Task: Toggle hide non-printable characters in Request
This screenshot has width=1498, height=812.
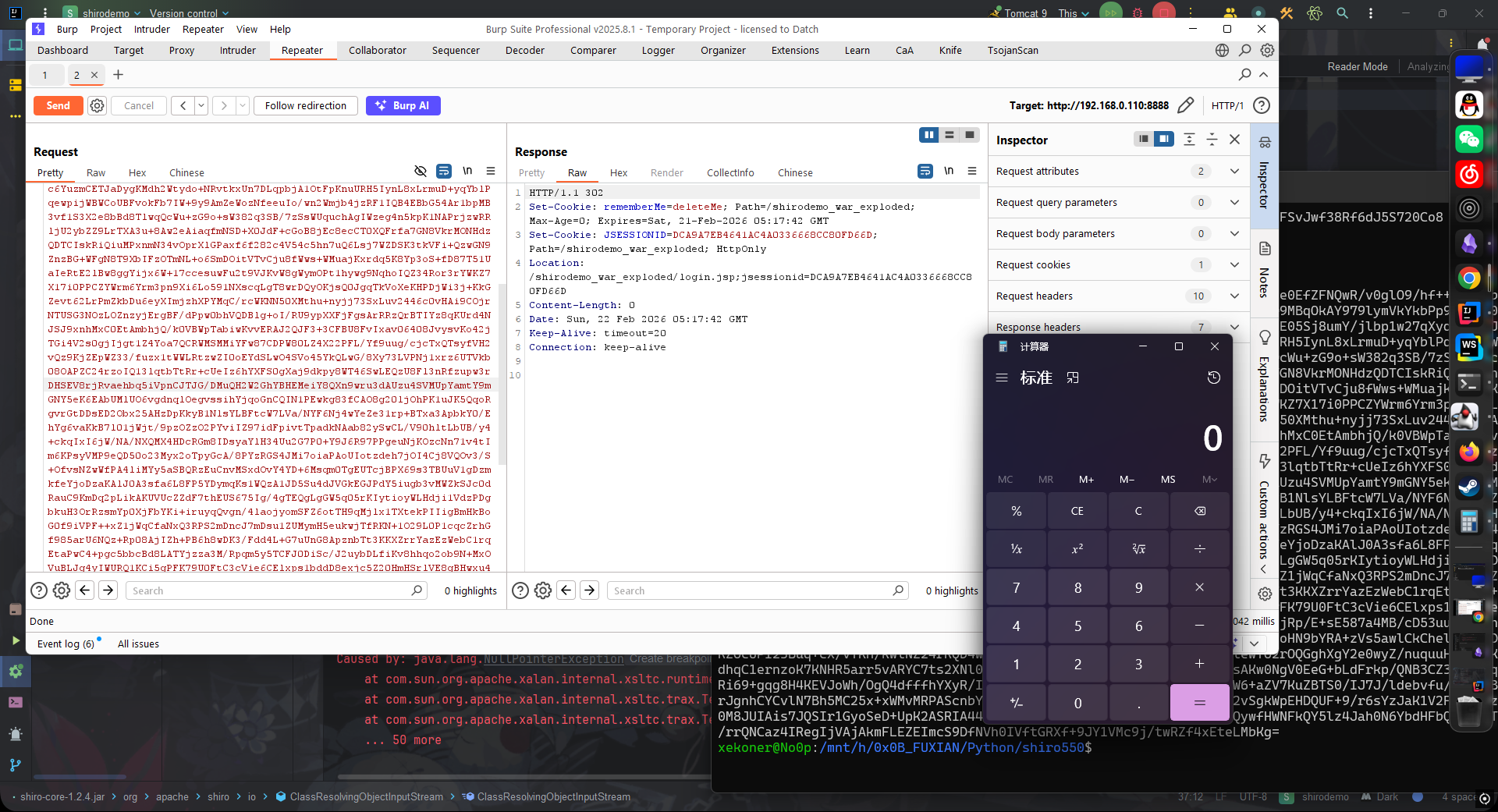Action: (421, 171)
